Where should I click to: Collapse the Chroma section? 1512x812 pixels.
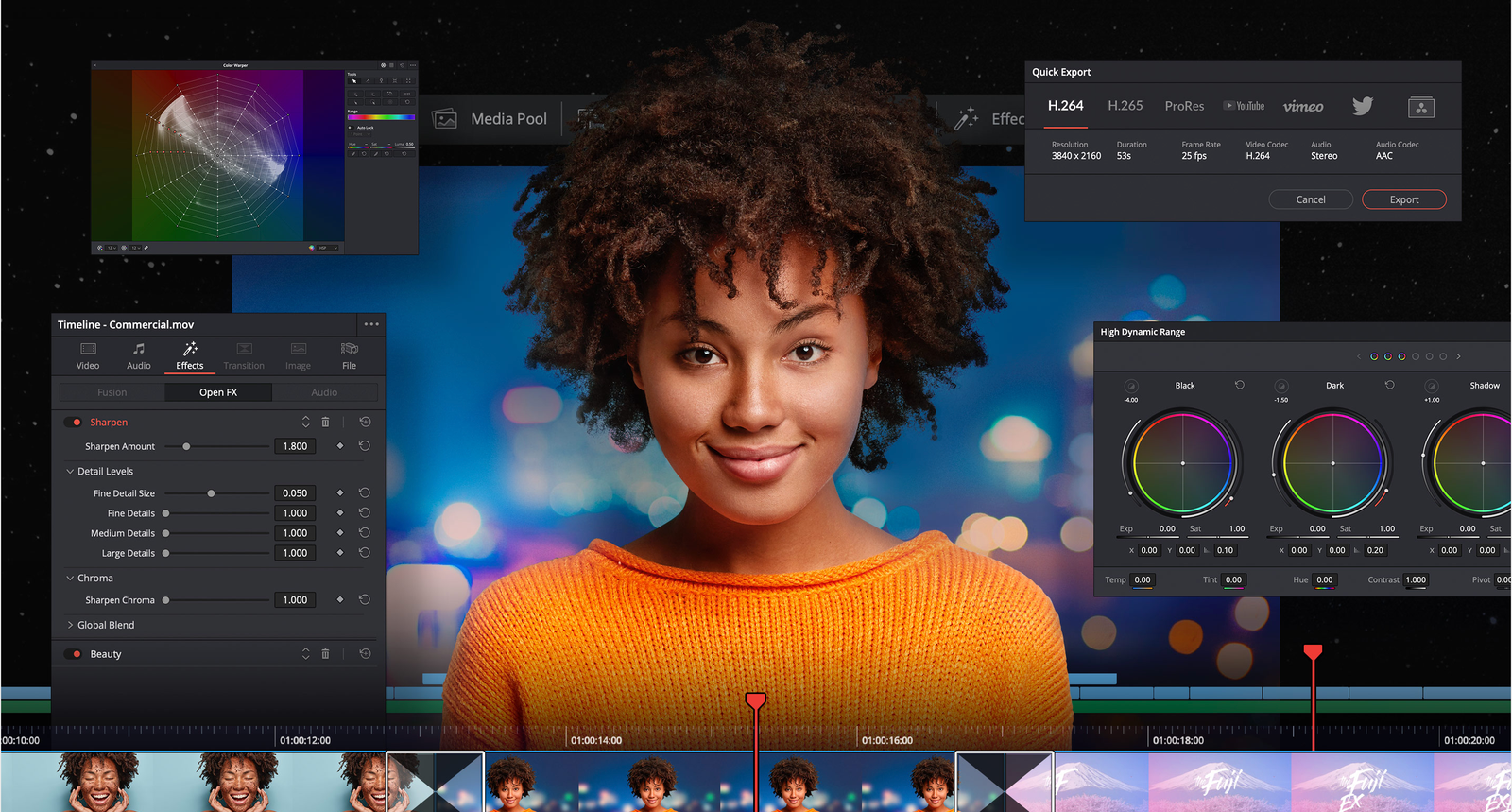70,578
